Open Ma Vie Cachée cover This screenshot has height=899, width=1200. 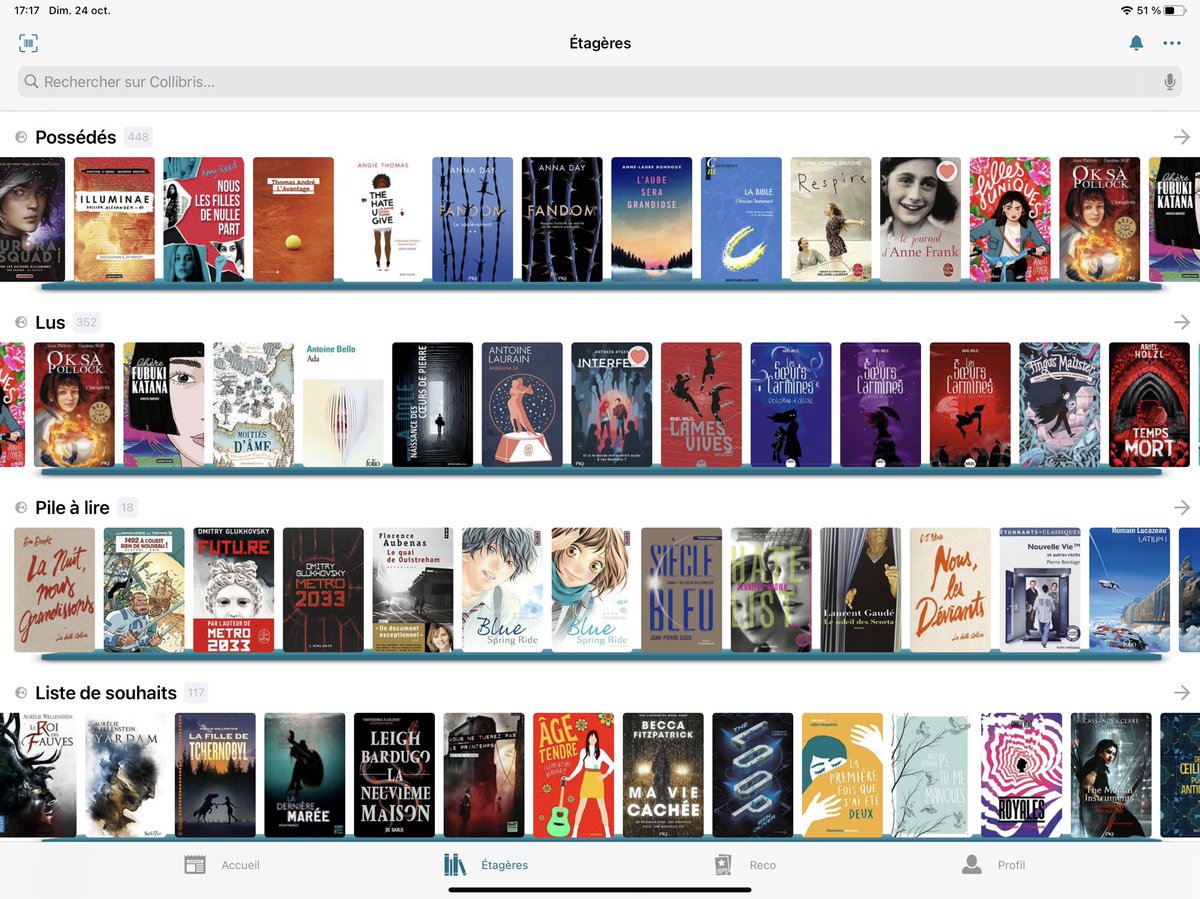[x=663, y=775]
